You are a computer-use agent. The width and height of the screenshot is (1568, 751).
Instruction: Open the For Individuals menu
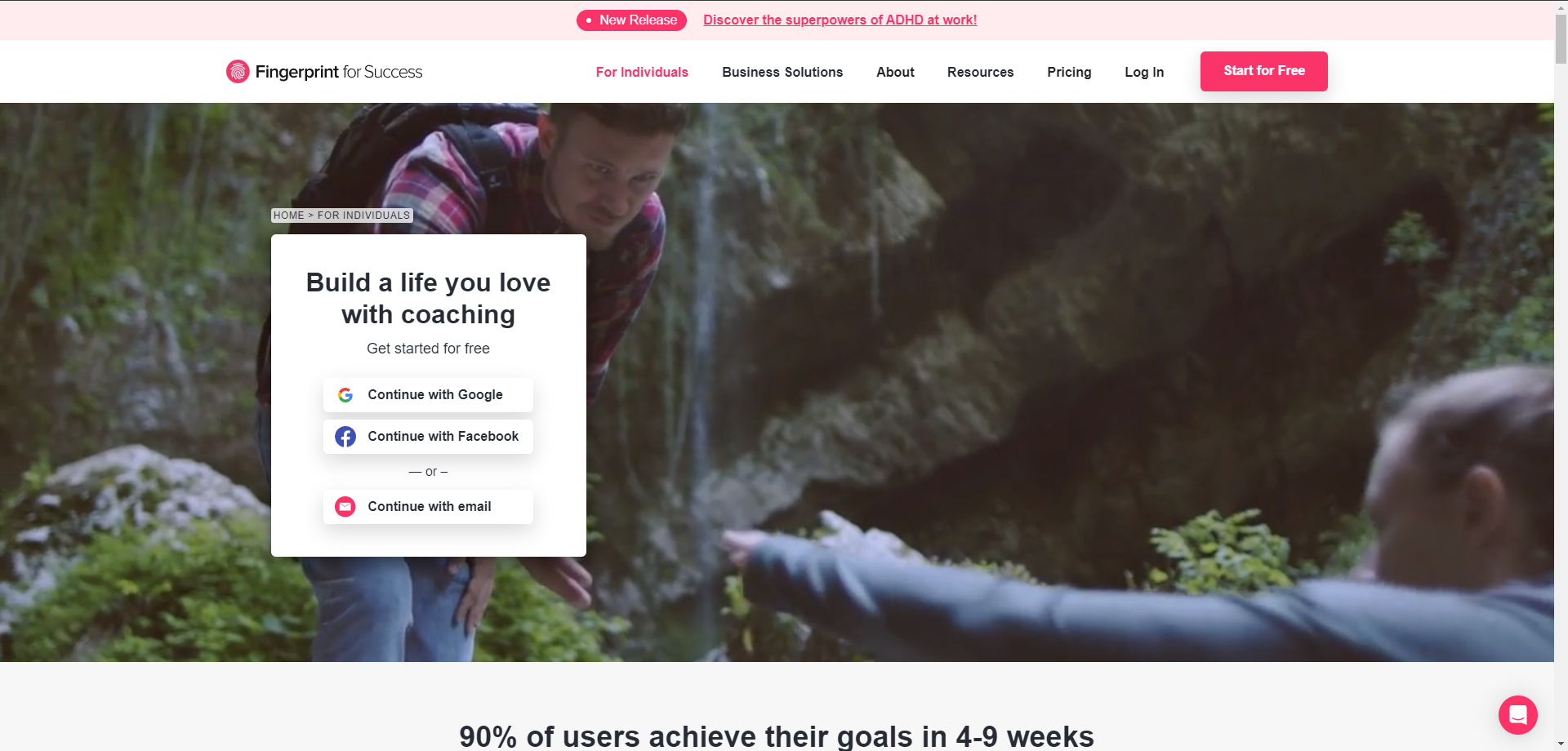642,72
